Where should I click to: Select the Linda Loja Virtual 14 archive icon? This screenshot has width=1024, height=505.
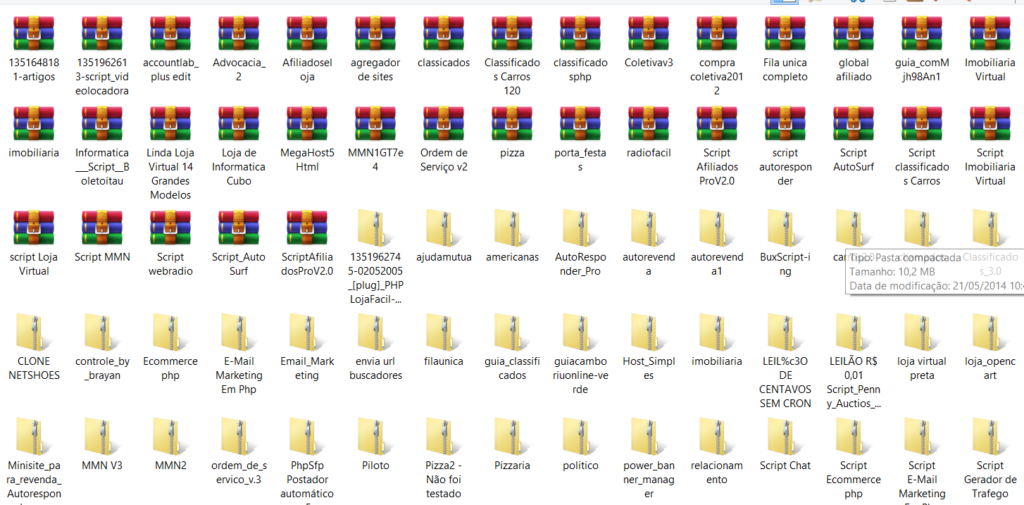tap(170, 123)
